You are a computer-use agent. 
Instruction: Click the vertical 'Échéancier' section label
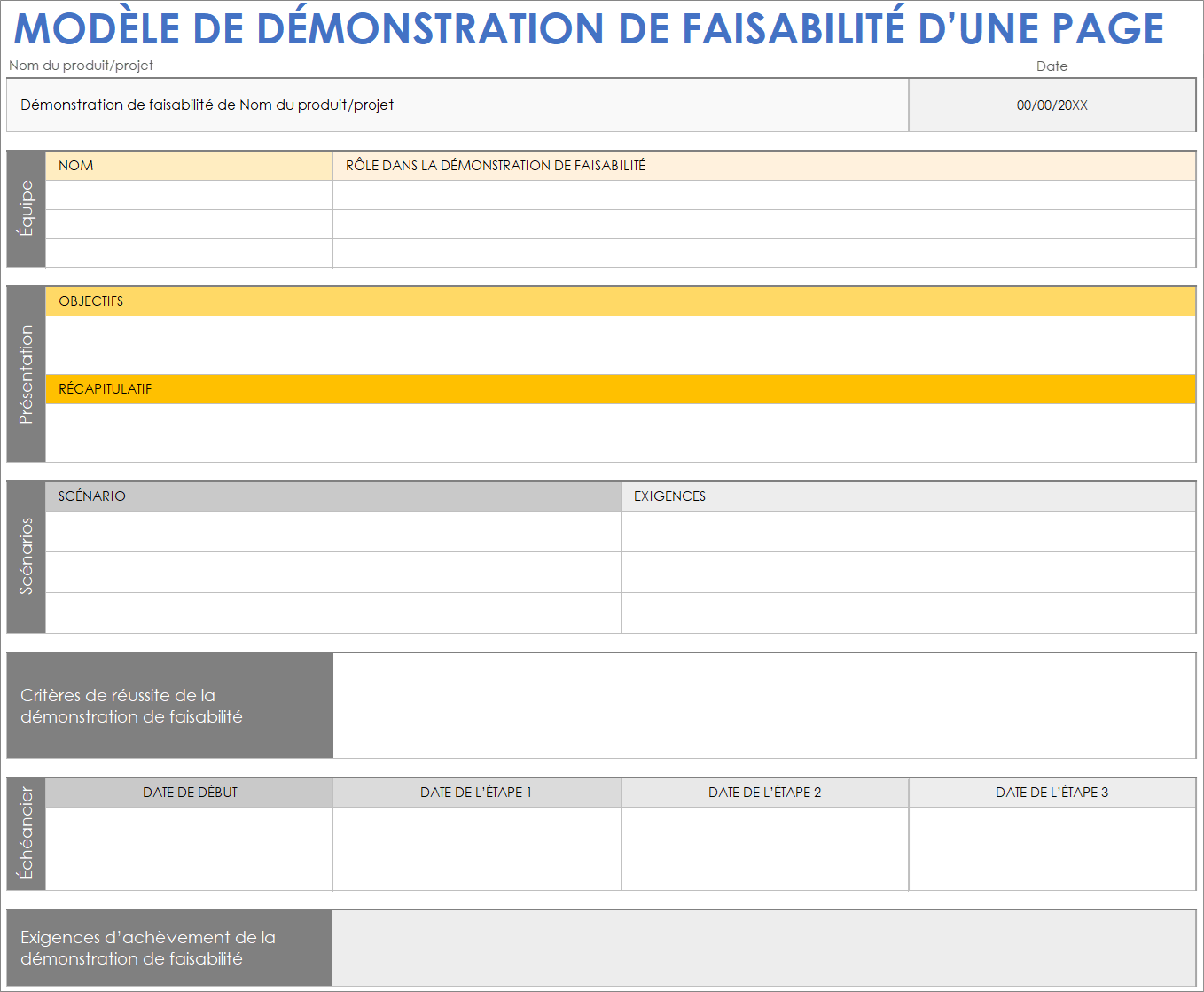[26, 834]
